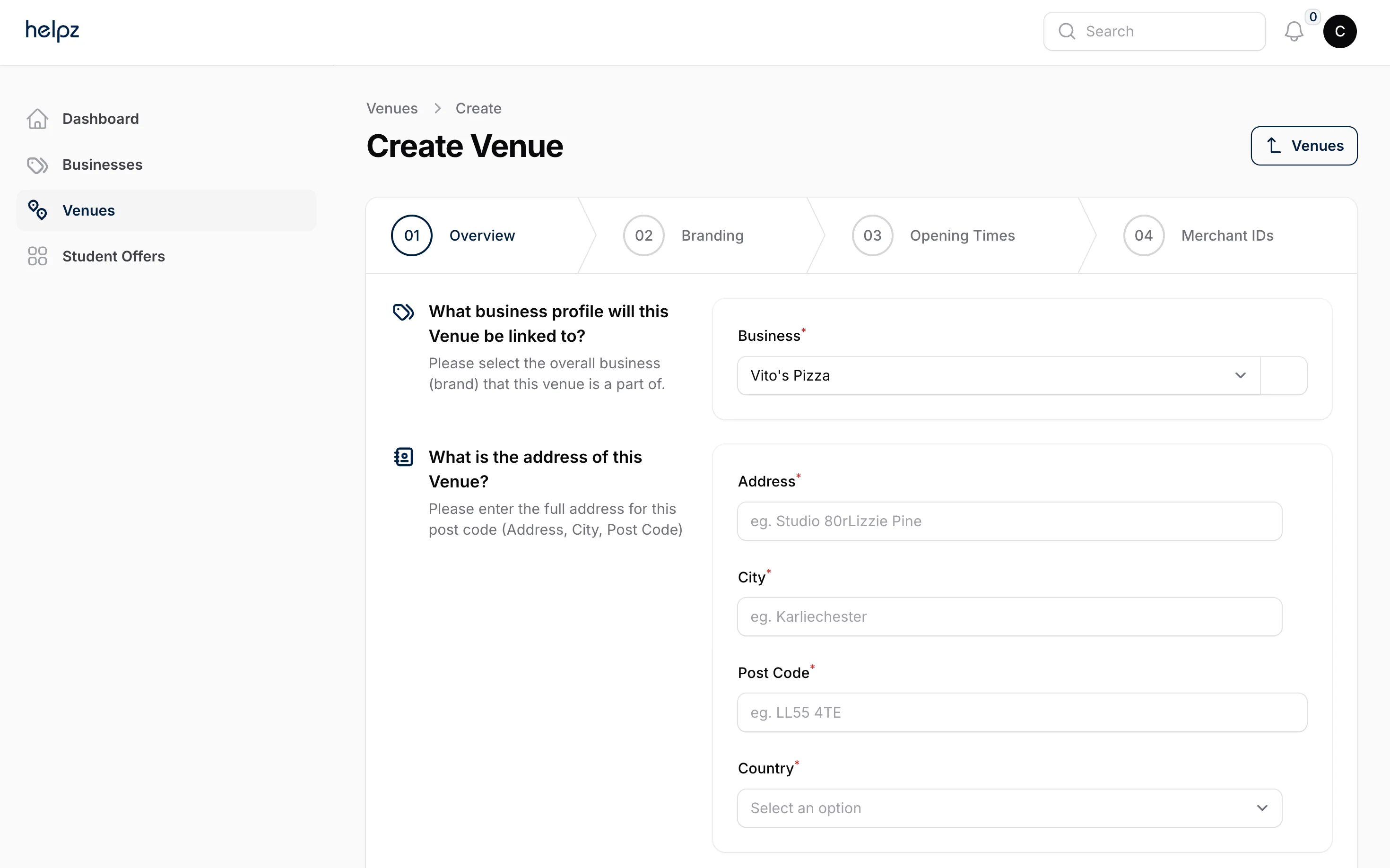The height and width of the screenshot is (868, 1390).
Task: Click the Businesses tag icon in sidebar
Action: (x=37, y=165)
